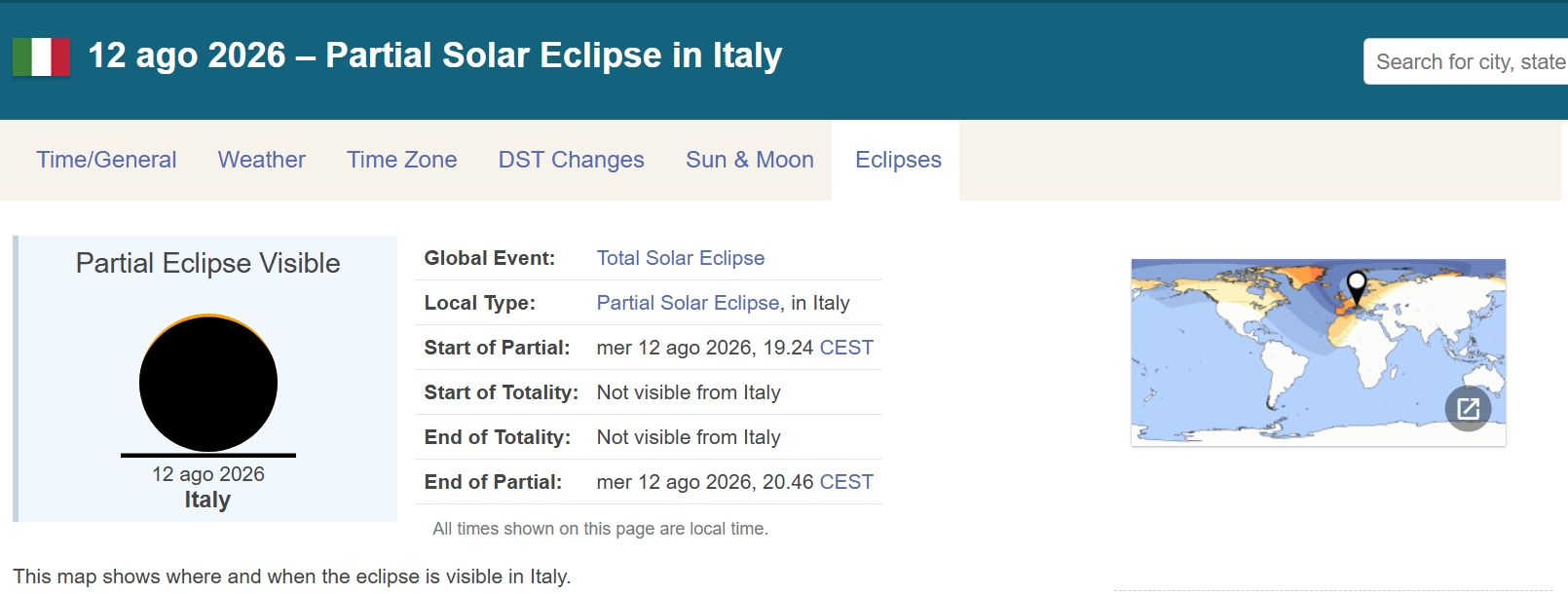This screenshot has height=594, width=1568.
Task: Follow the Partial Solar Eclipse link
Action: 689,303
